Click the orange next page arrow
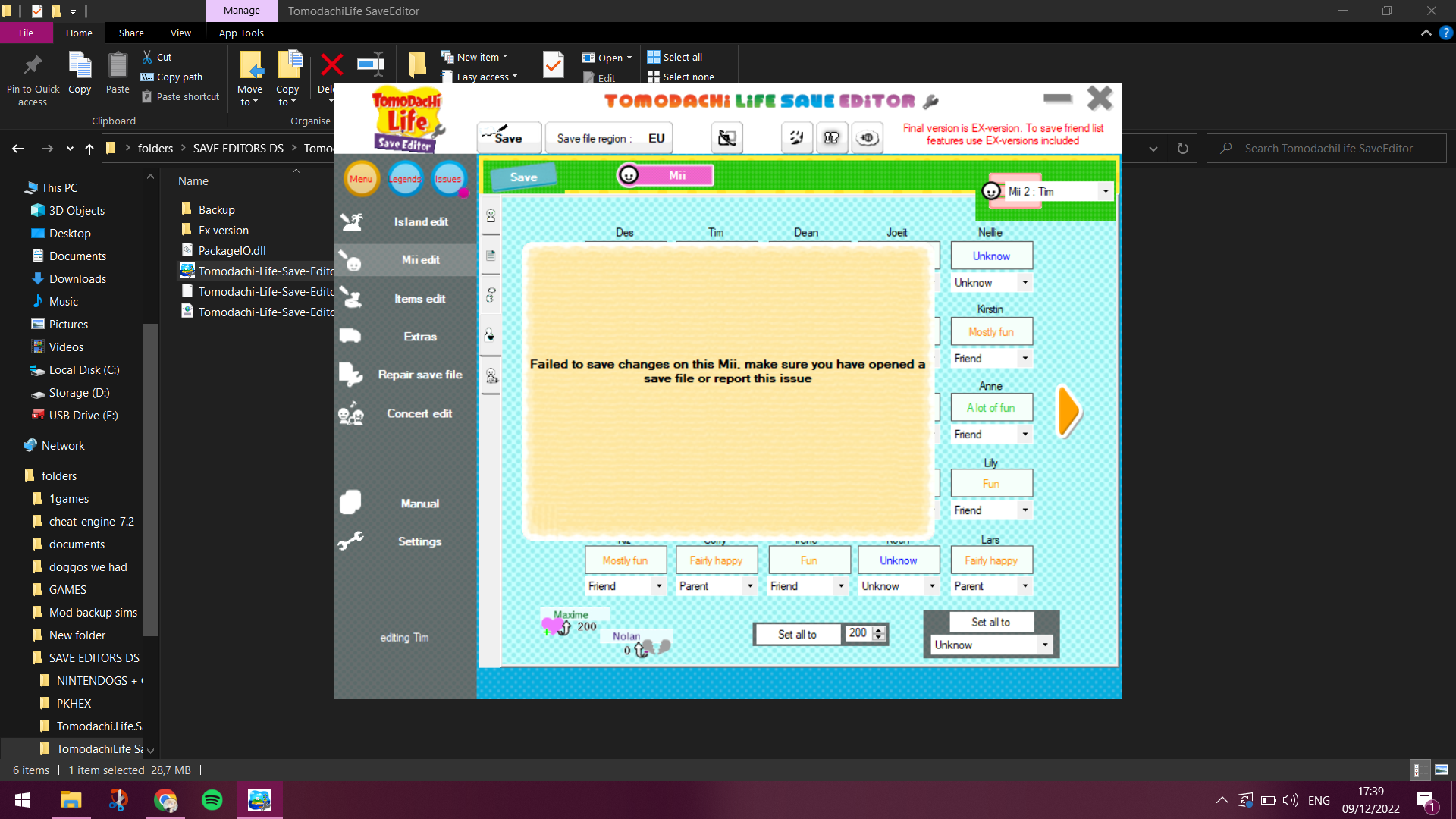 click(x=1068, y=412)
